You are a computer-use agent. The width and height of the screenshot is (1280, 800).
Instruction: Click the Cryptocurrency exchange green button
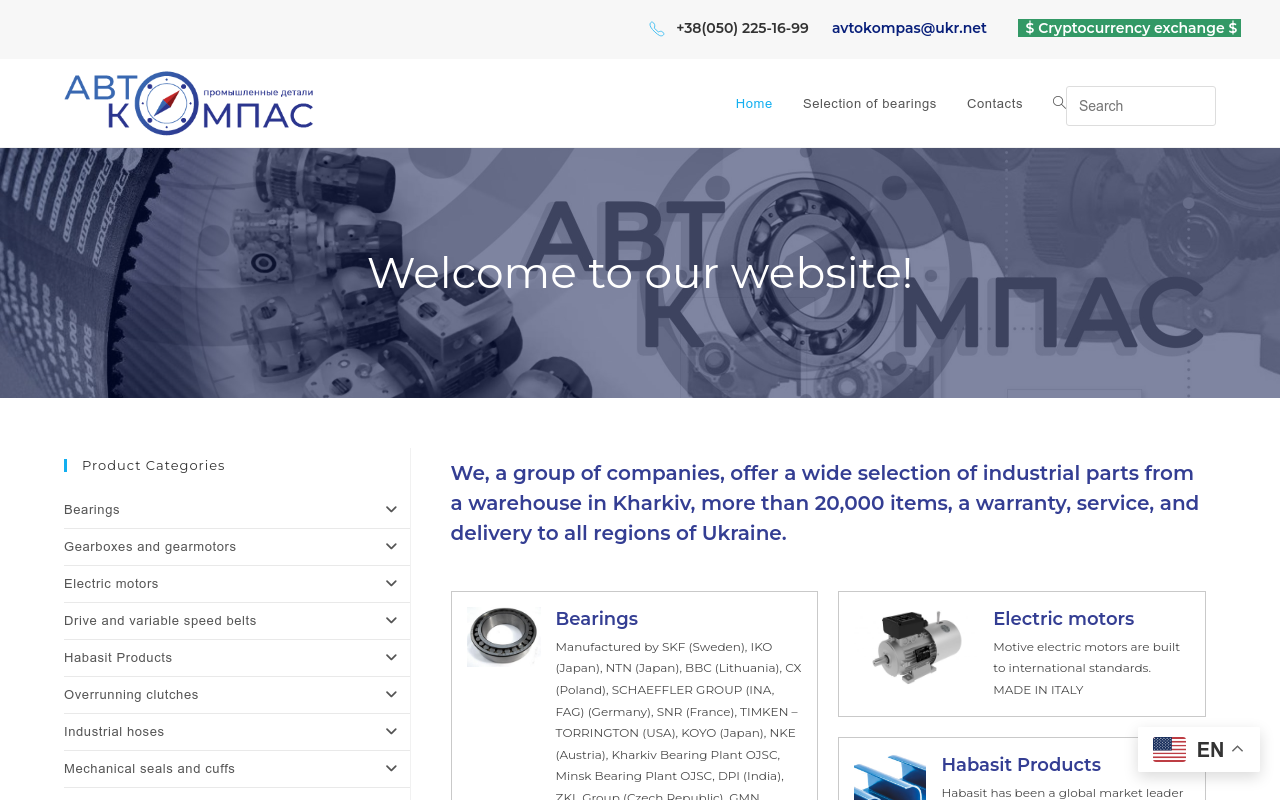1130,28
